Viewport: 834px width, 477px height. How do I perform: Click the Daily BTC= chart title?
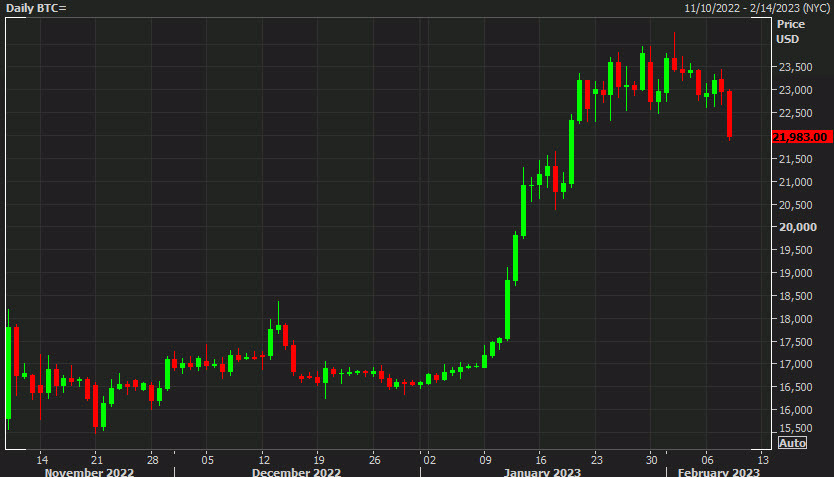click(36, 8)
